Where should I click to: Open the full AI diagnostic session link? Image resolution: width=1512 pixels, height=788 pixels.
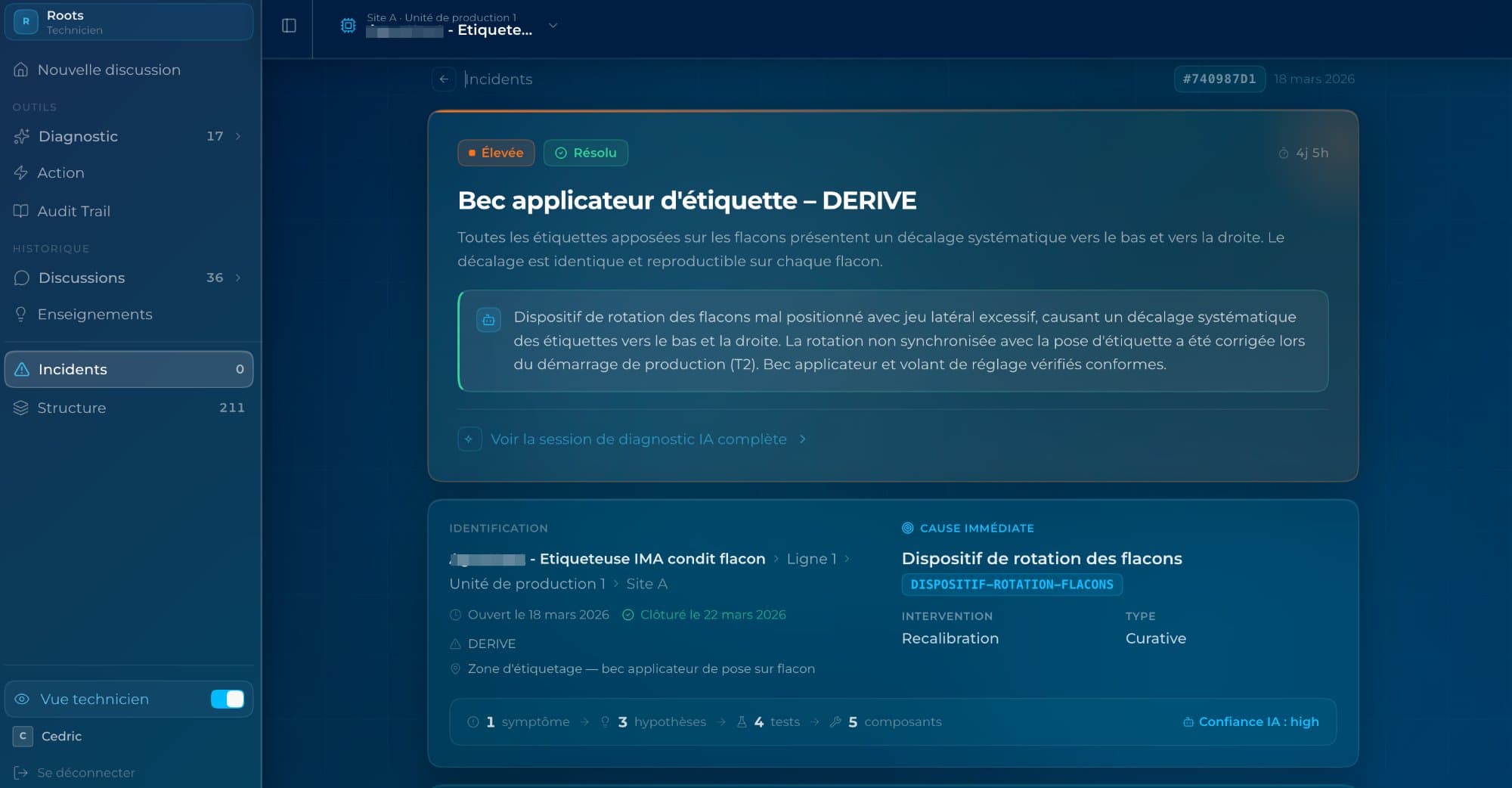pos(638,439)
